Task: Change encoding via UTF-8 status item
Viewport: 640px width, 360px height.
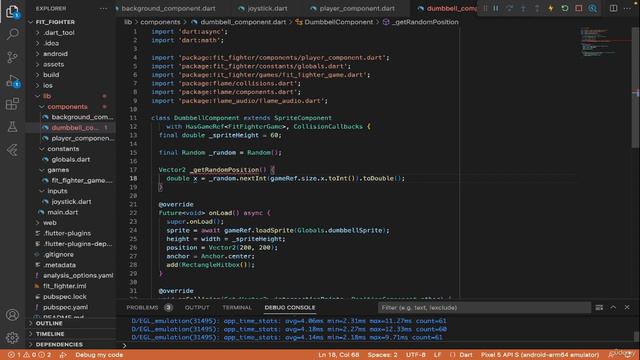Action: pos(416,355)
